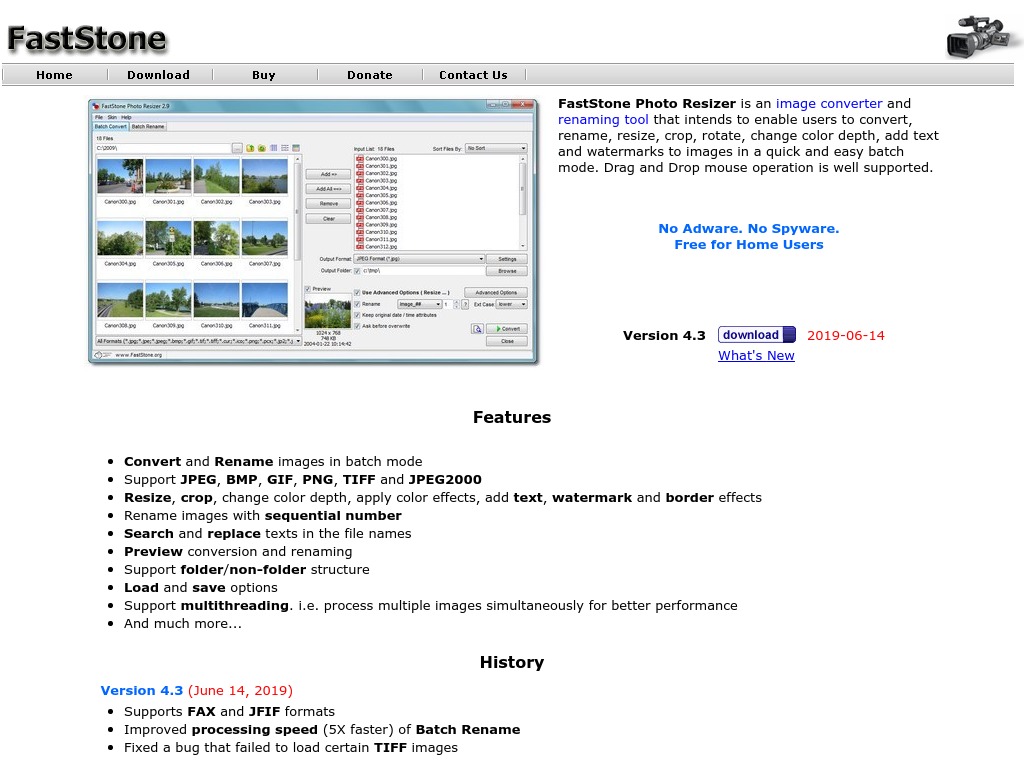Screen dimensions: 1024x768
Task: Open the Contact Us page
Action: pyautogui.click(x=473, y=75)
